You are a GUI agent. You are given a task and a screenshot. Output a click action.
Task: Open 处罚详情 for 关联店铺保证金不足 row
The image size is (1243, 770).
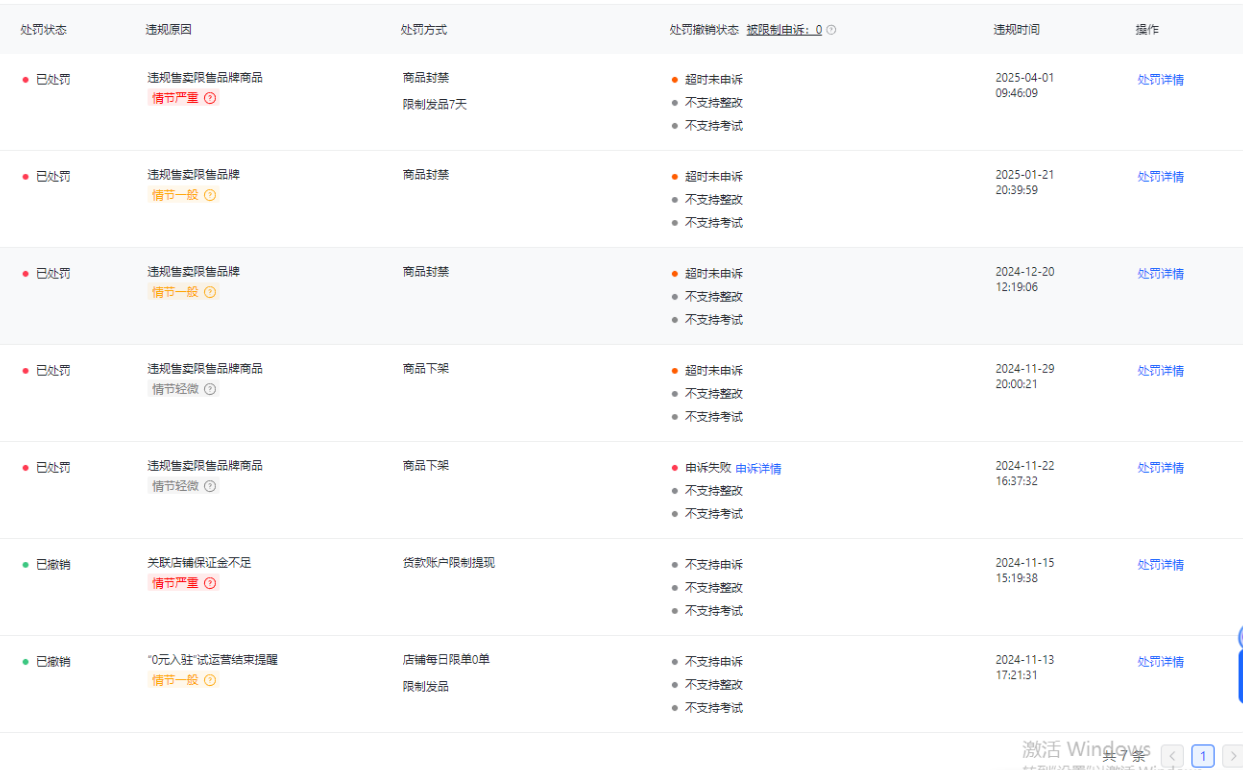[x=1160, y=565]
